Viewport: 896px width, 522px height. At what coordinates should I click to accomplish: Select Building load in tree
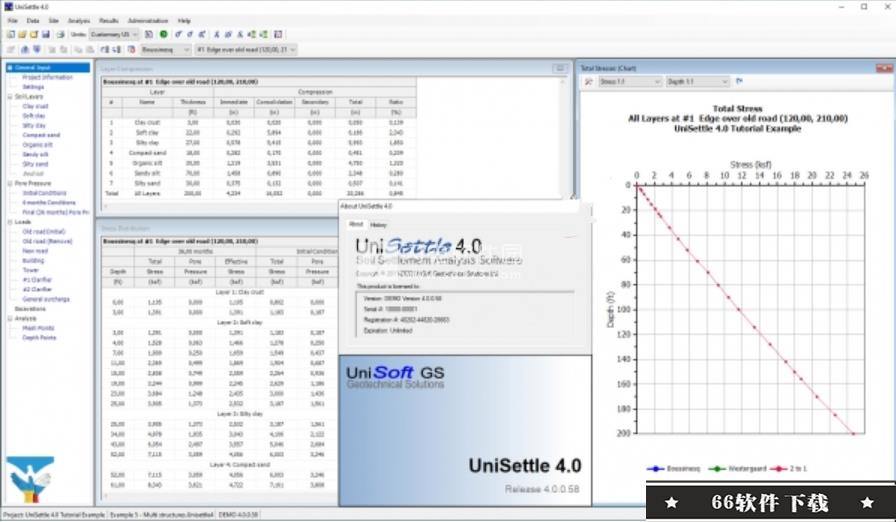pyautogui.click(x=33, y=260)
